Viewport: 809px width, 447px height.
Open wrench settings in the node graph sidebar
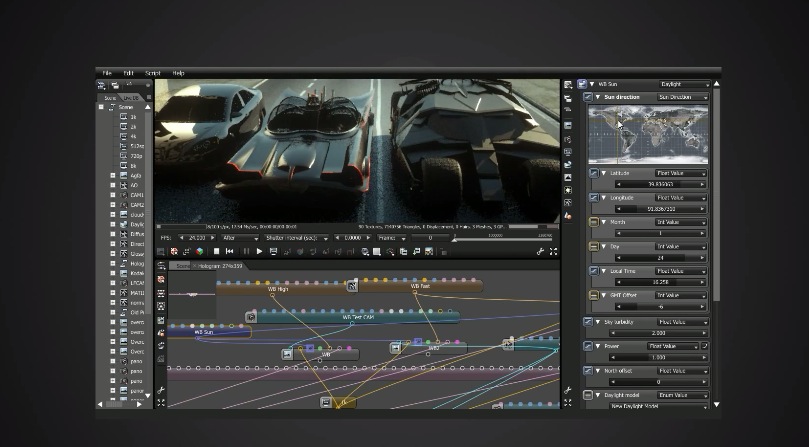pos(161,390)
